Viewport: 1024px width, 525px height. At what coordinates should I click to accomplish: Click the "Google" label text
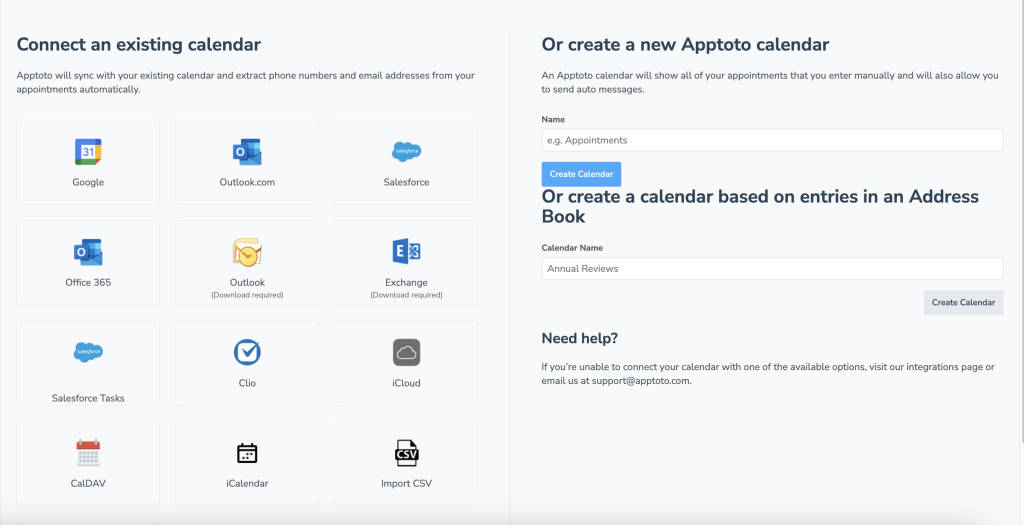88,182
